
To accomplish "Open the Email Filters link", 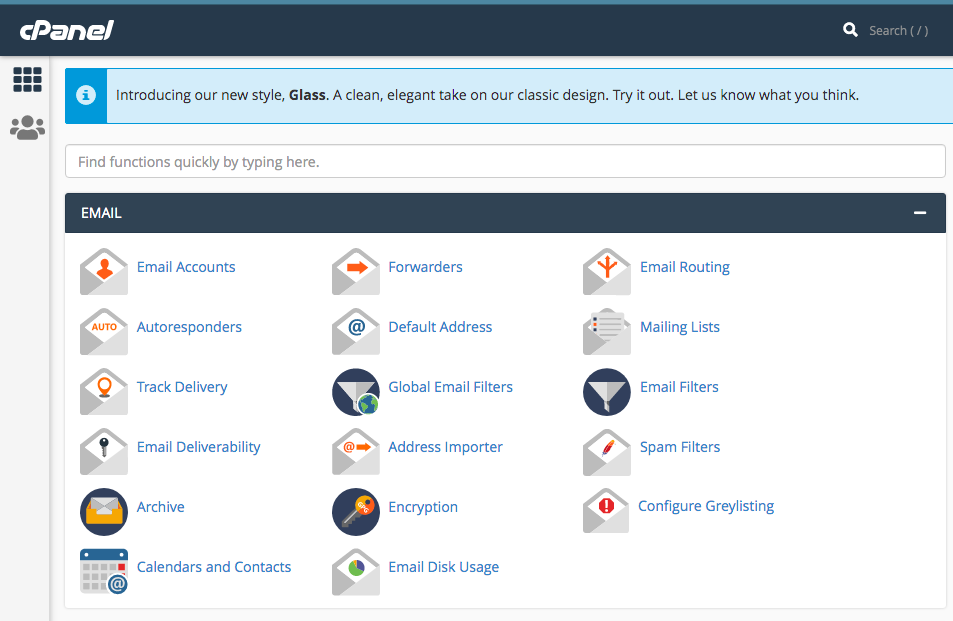I will 679,387.
